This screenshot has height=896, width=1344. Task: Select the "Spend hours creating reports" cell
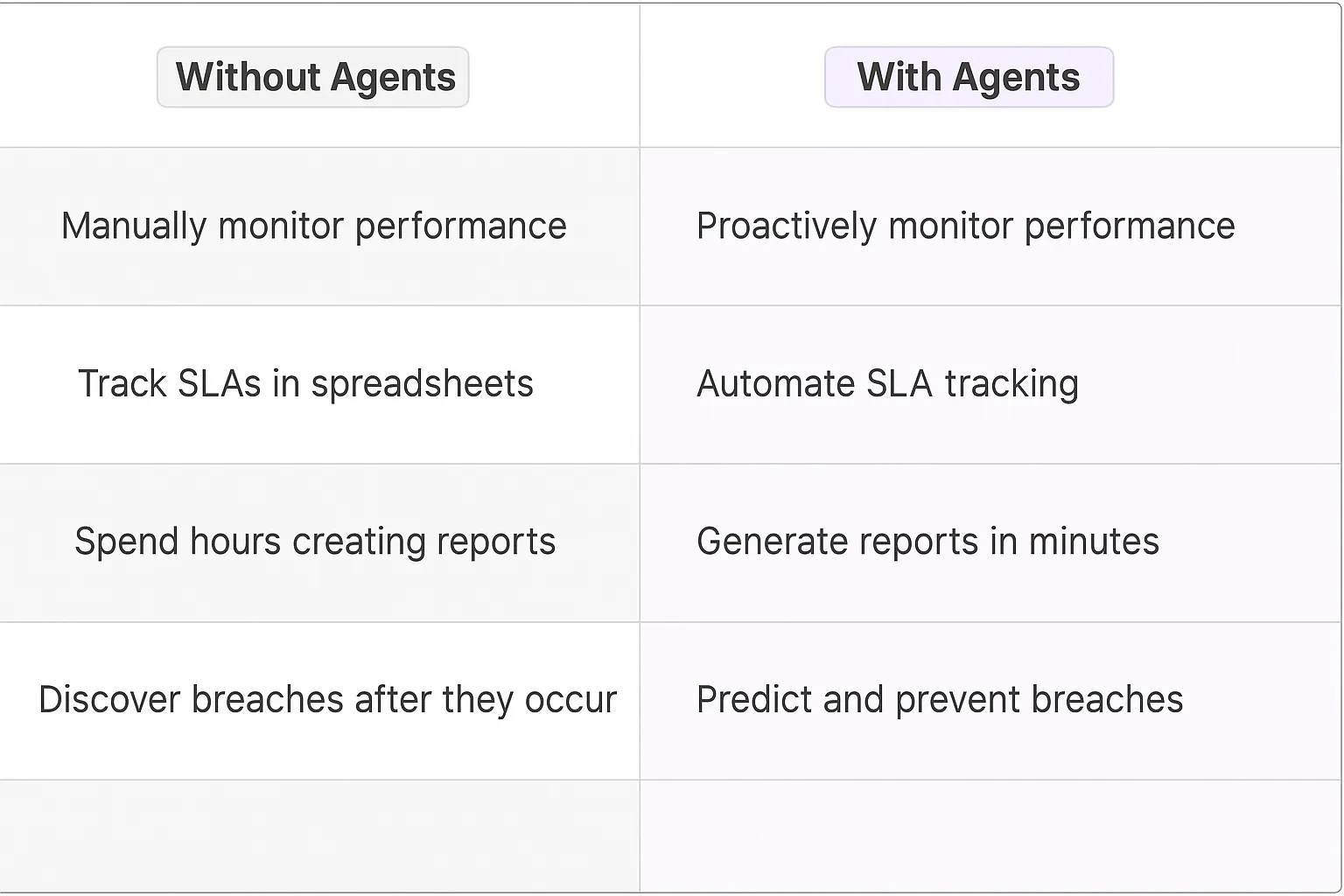[x=315, y=541]
